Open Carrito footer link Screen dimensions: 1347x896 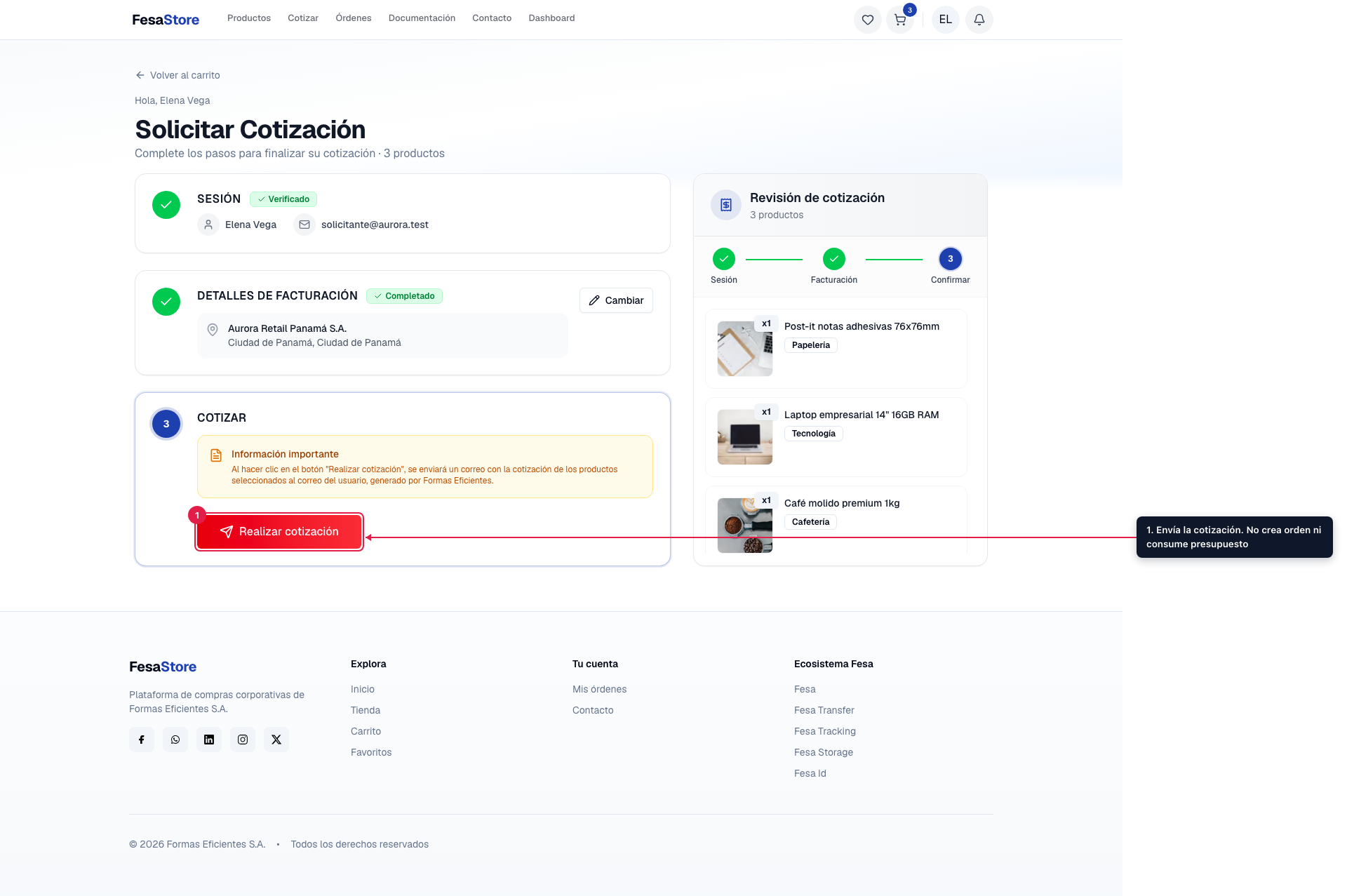point(366,731)
